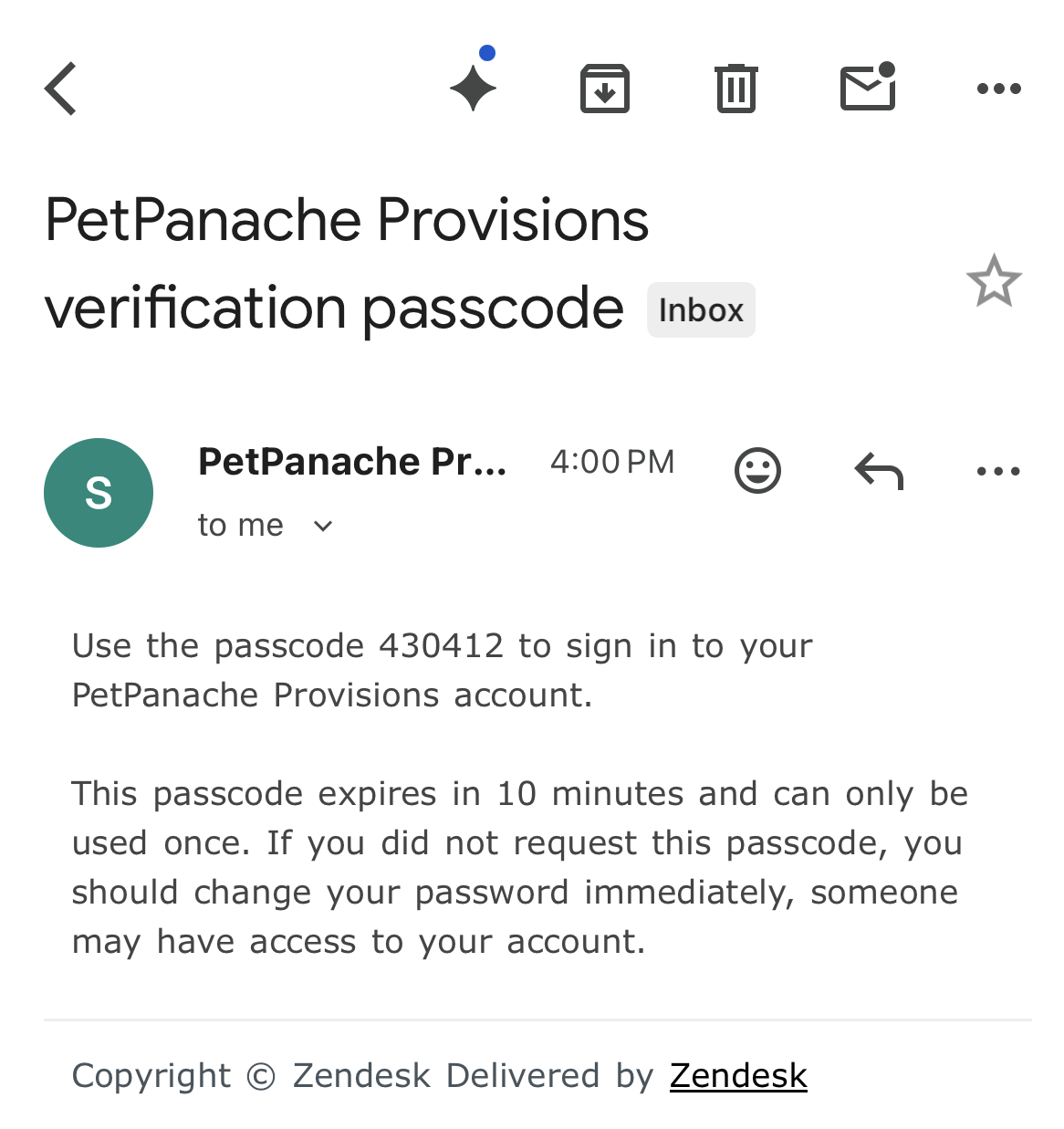The width and height of the screenshot is (1064, 1129).
Task: Open message-level more options menu
Action: 998,471
